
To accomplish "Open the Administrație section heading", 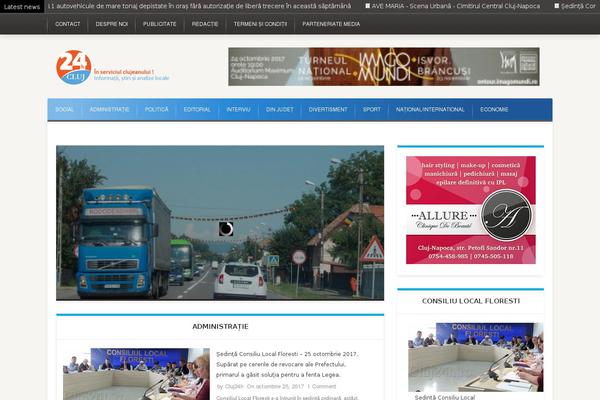I will [220, 327].
